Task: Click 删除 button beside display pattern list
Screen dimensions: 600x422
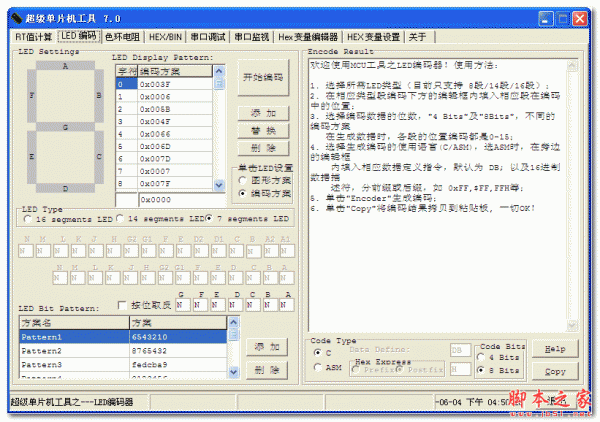Action: (263, 148)
